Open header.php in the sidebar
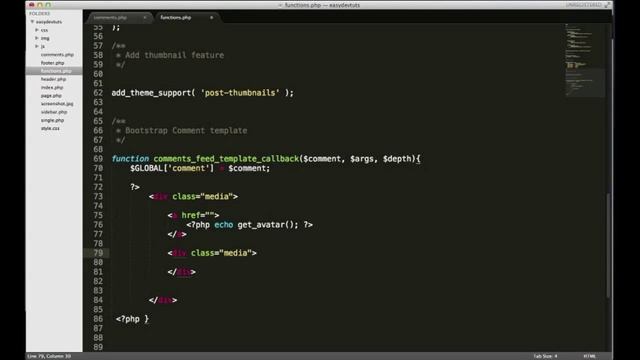Viewport: 640px width, 360px height. click(53, 79)
